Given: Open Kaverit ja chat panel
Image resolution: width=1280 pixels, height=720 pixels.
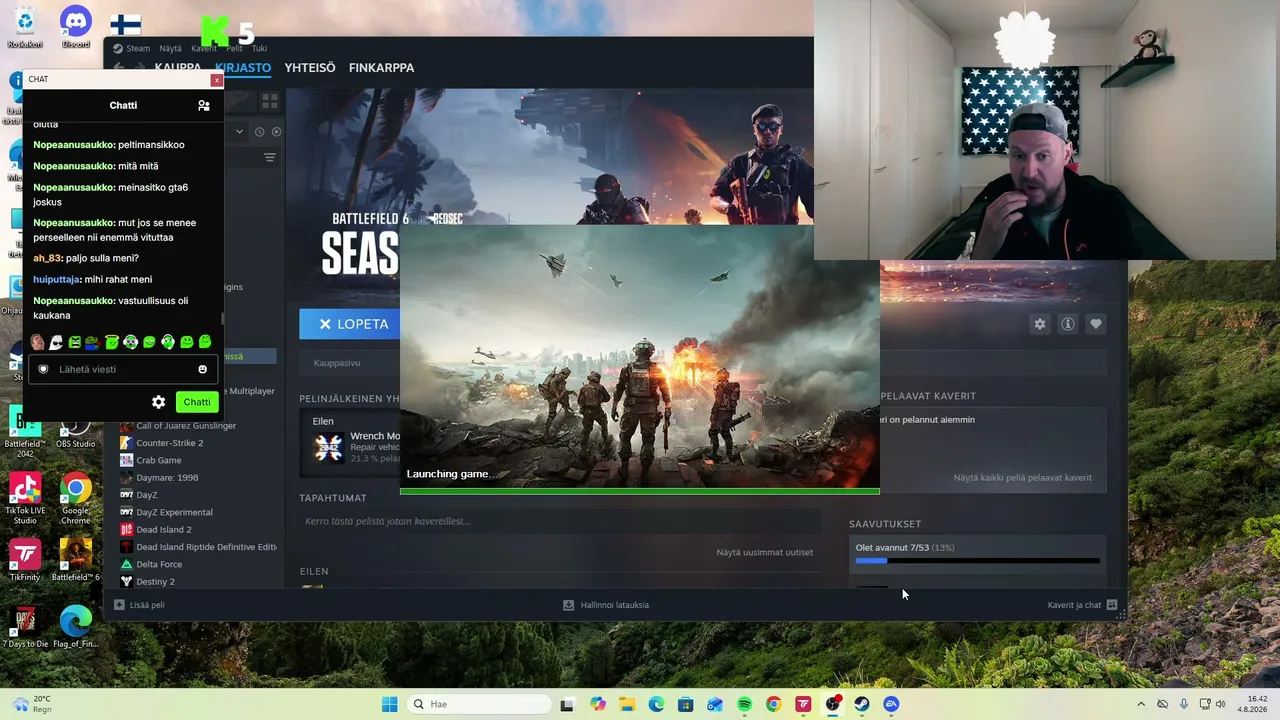Looking at the screenshot, I should (x=1083, y=605).
